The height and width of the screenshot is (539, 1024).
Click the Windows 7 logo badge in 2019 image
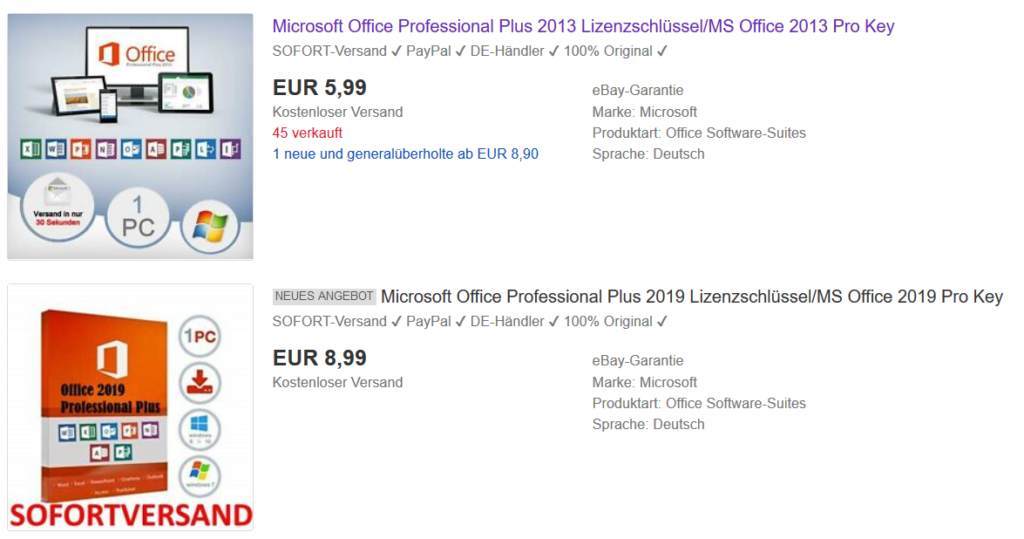(x=199, y=477)
